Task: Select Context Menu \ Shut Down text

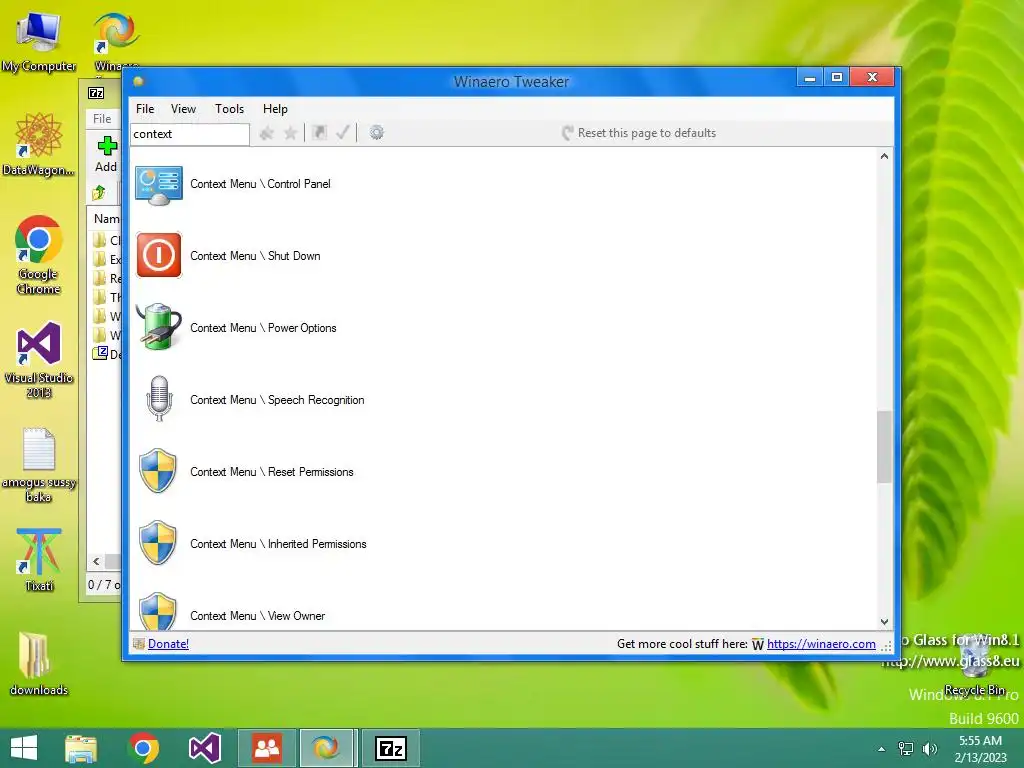Action: pyautogui.click(x=255, y=256)
